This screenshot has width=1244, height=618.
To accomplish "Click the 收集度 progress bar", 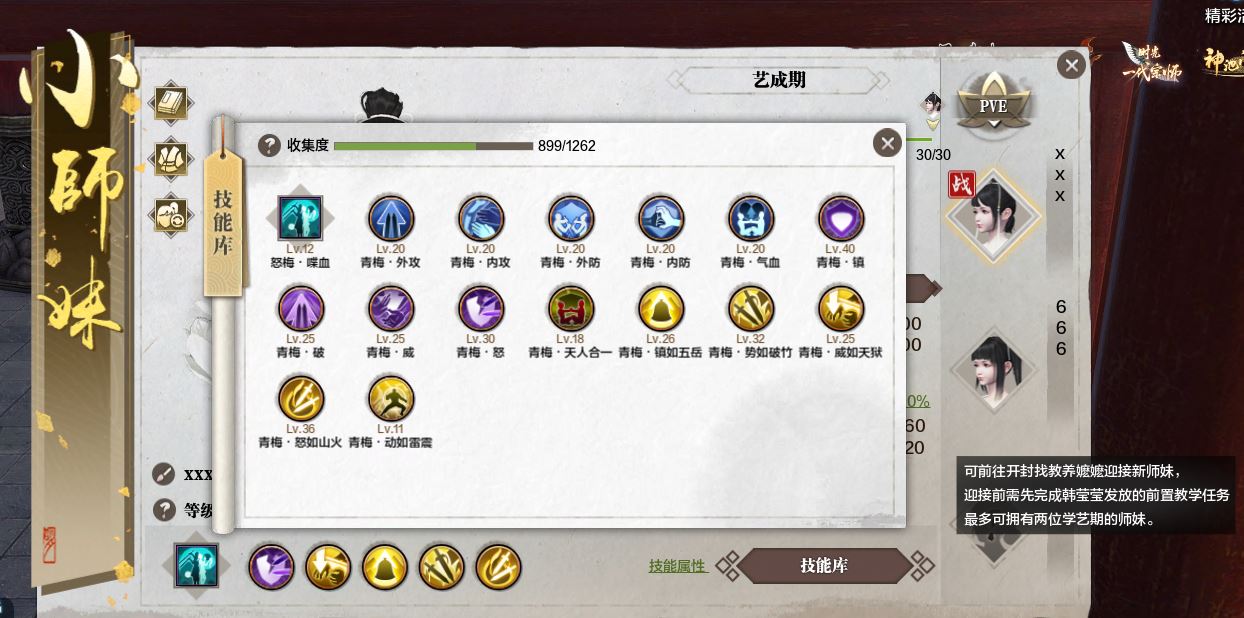I will [433, 146].
